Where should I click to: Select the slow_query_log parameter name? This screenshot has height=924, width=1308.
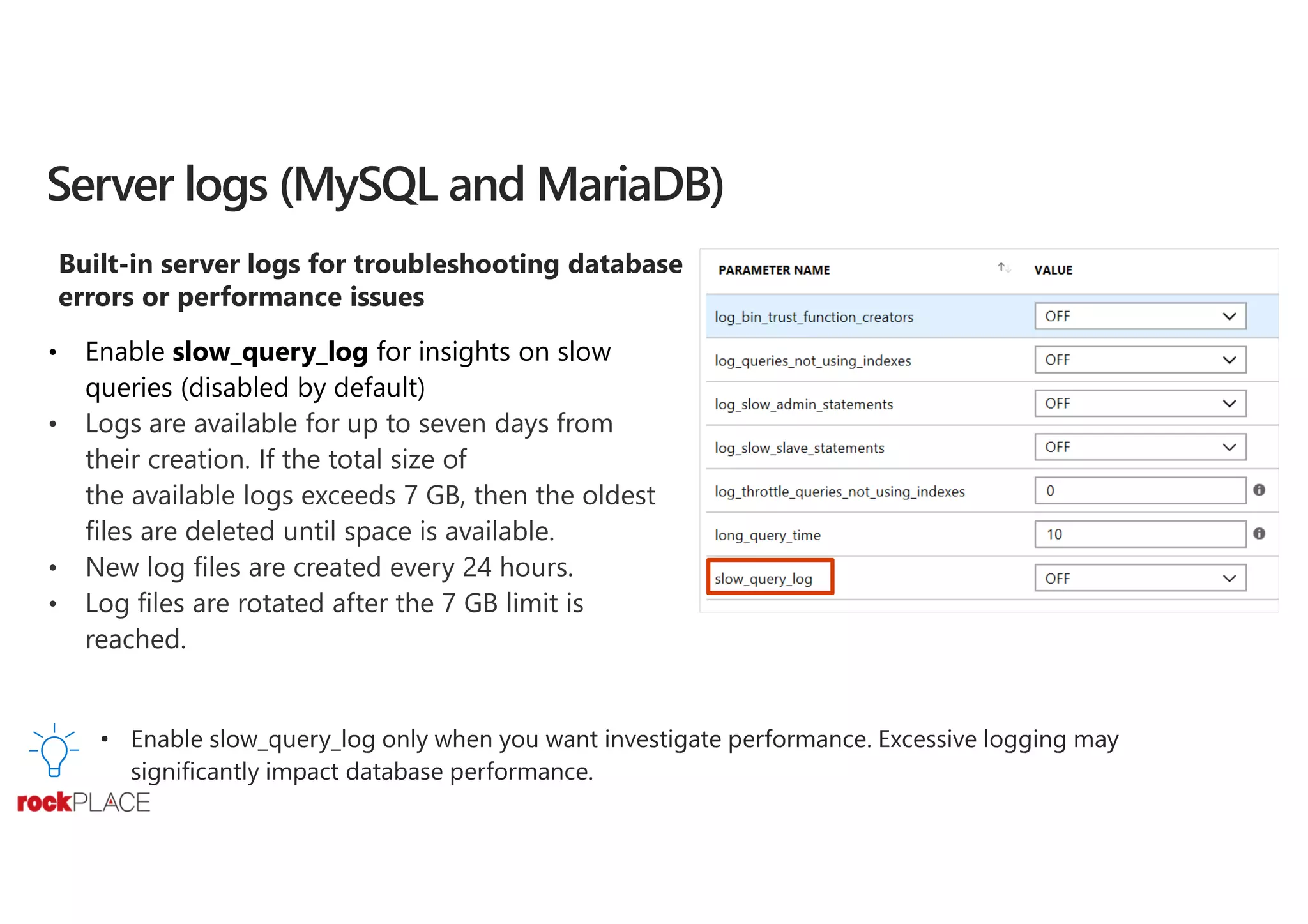pos(763,579)
